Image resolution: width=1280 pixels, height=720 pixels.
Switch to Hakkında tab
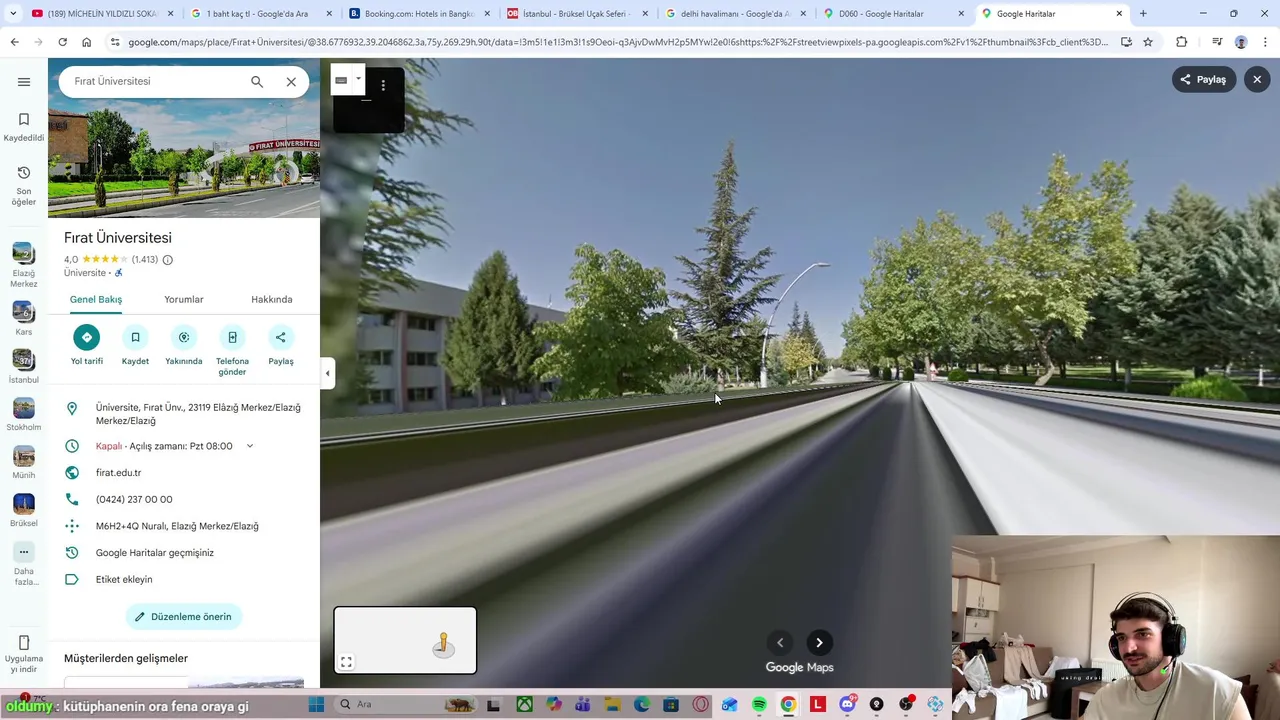point(272,299)
